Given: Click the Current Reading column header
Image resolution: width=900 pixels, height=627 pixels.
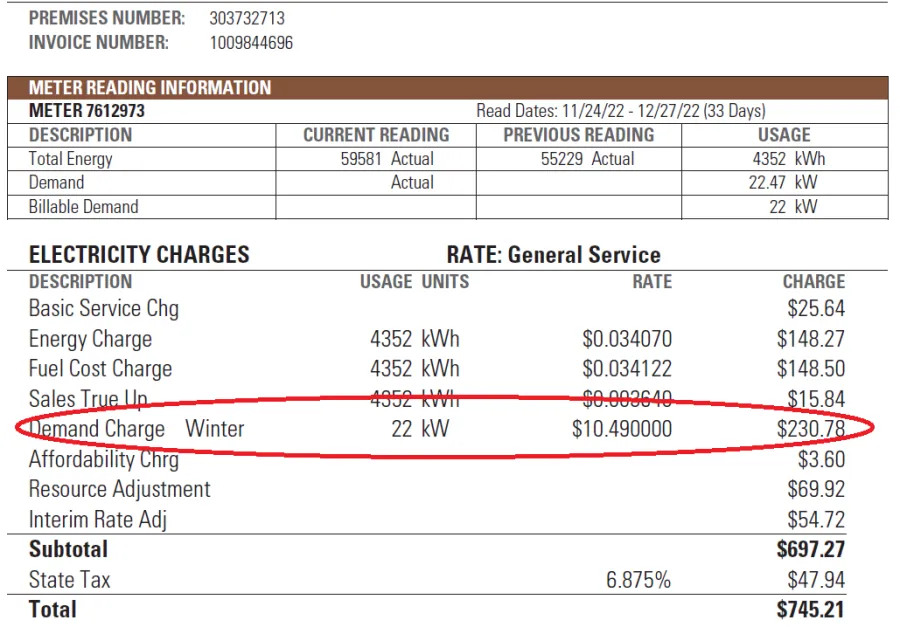Looking at the screenshot, I should click(x=376, y=135).
